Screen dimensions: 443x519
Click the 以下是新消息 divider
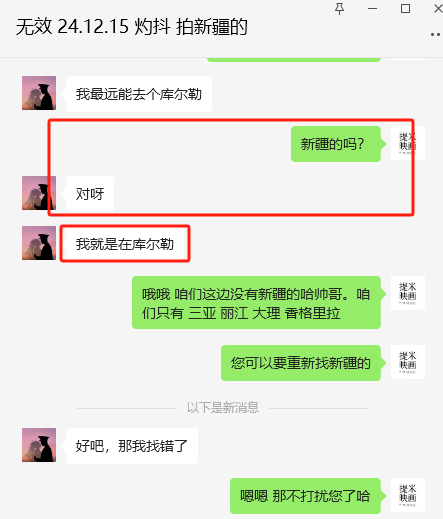point(223,408)
